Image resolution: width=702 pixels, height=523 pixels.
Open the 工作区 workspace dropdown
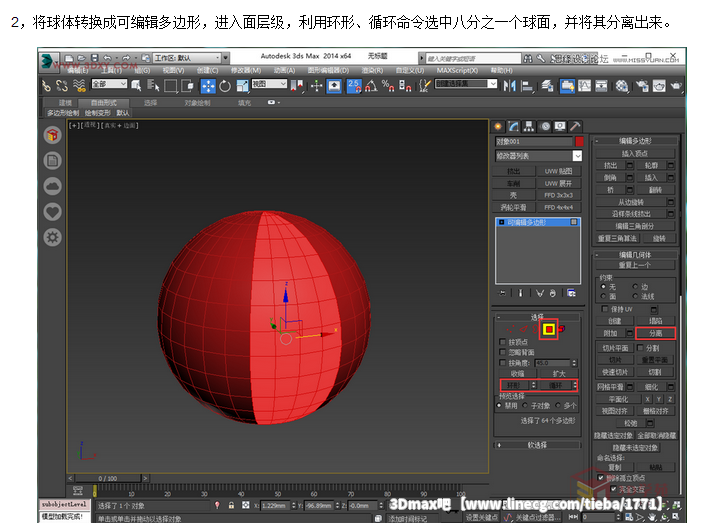pyautogui.click(x=187, y=58)
